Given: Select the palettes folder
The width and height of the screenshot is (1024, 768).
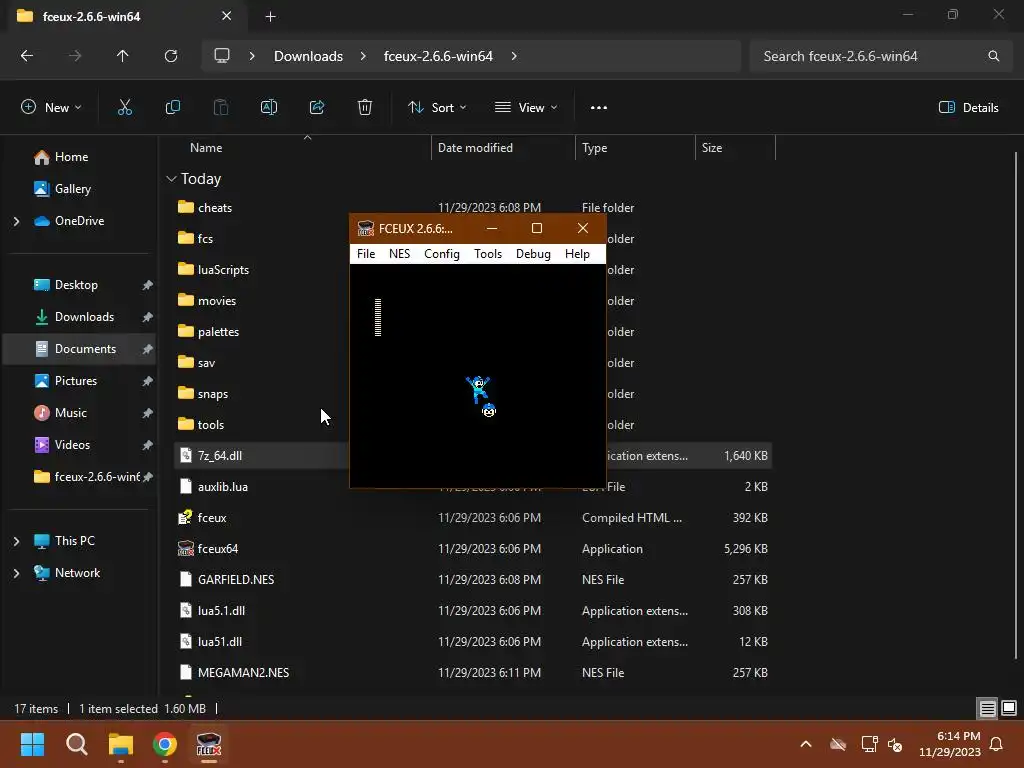Looking at the screenshot, I should [218, 332].
